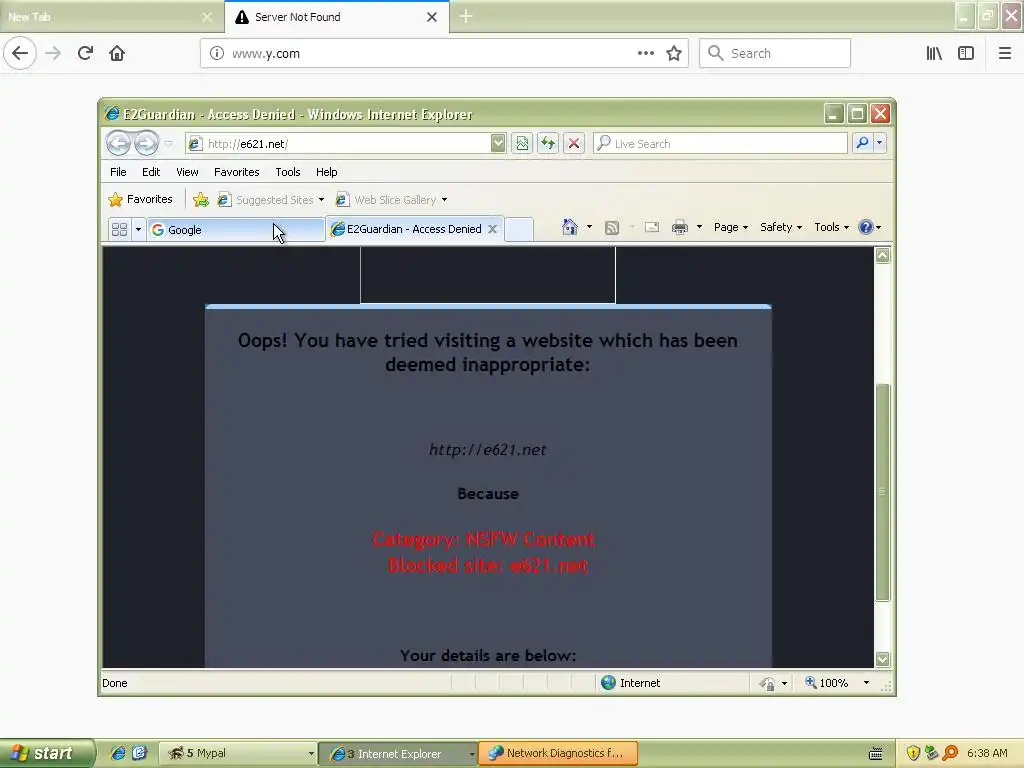Open recent pages dropdown arrow

[x=168, y=143]
